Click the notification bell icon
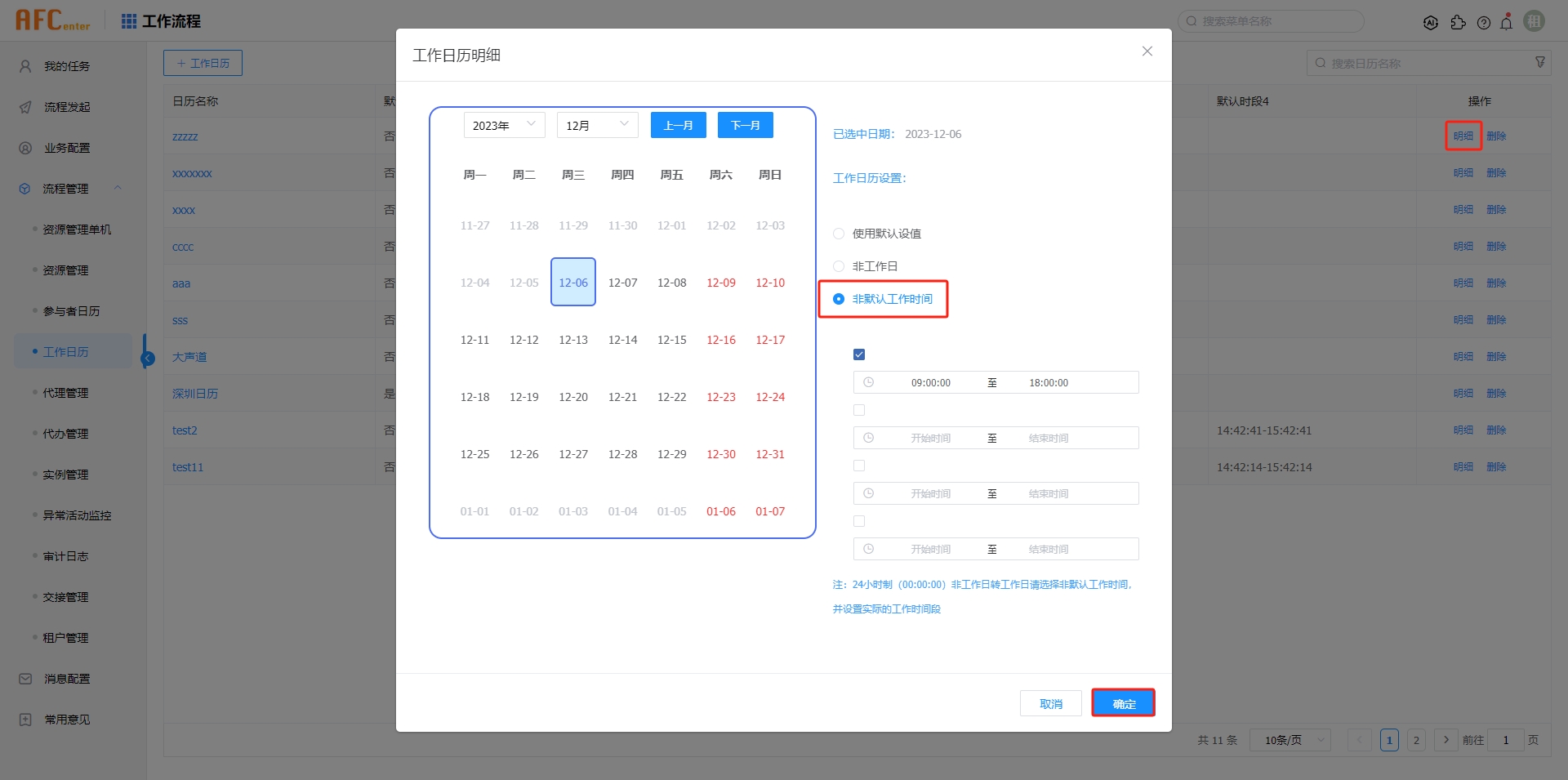Viewport: 1568px width, 780px height. point(1507,22)
